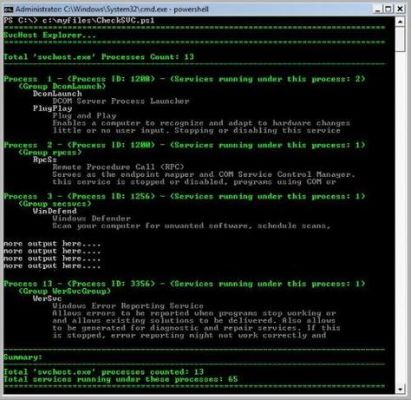This screenshot has height=400, width=411.
Task: Select the 'SvcHost Explorer...' heading line
Action: point(50,35)
